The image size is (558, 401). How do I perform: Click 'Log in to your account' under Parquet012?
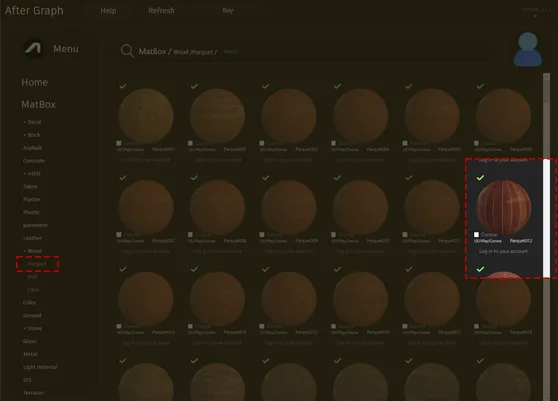point(503,251)
